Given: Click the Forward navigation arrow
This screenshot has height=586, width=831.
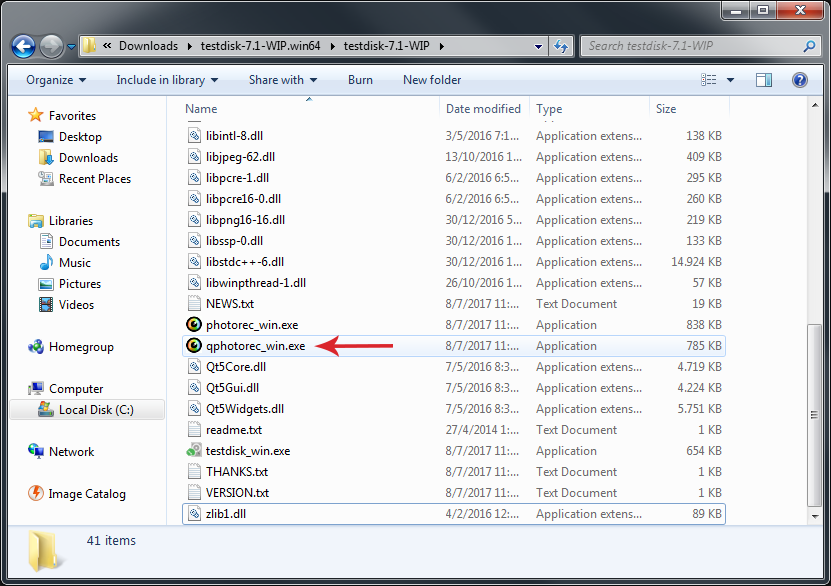Looking at the screenshot, I should pyautogui.click(x=51, y=47).
